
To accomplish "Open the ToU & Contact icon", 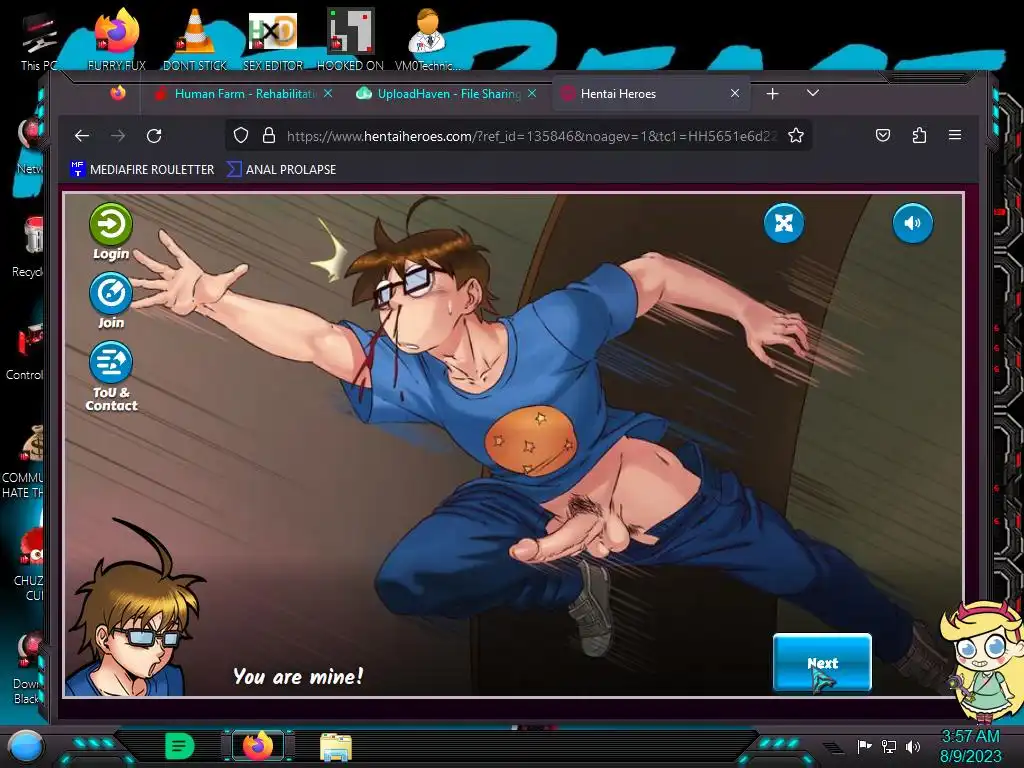I will (x=110, y=362).
